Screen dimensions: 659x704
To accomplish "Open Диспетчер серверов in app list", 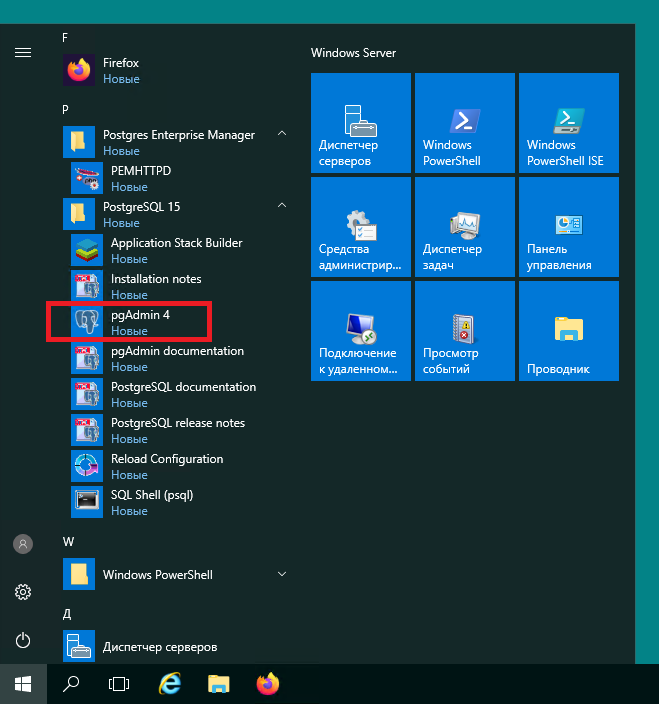I will [175, 646].
